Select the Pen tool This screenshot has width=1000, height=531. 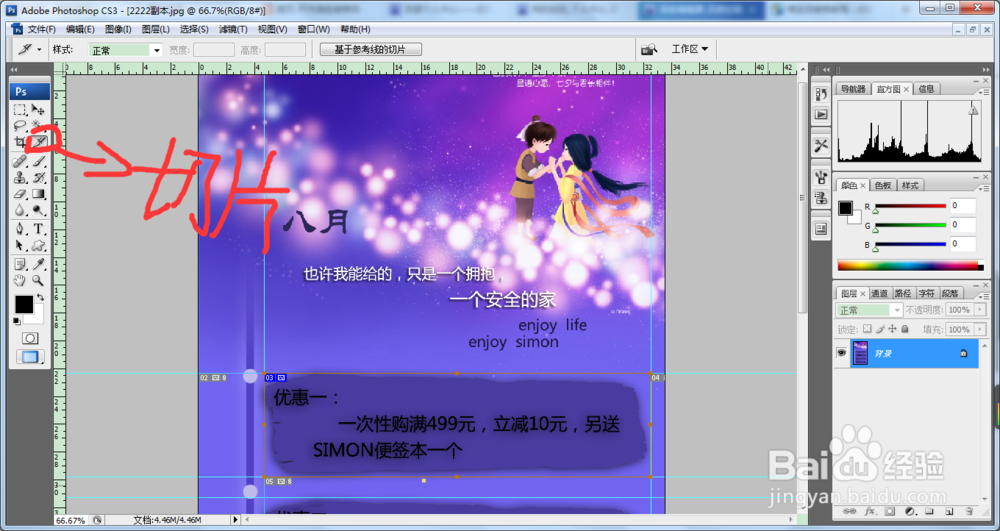20,229
